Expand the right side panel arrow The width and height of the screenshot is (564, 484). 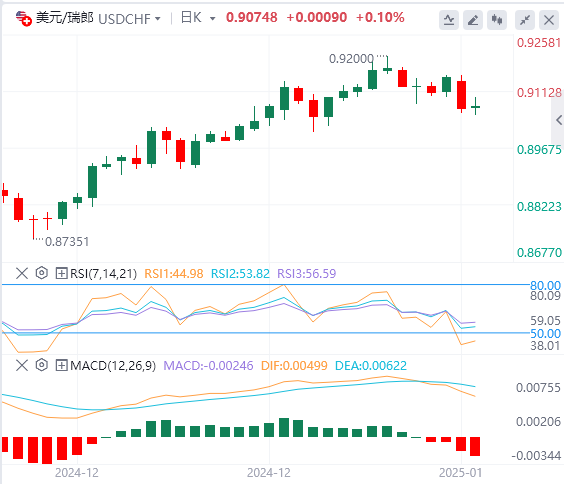(558, 120)
